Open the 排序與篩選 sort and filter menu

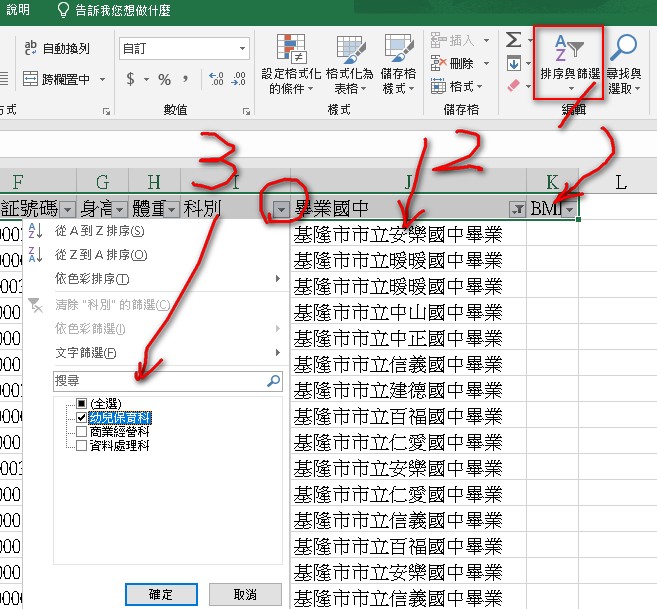point(571,60)
